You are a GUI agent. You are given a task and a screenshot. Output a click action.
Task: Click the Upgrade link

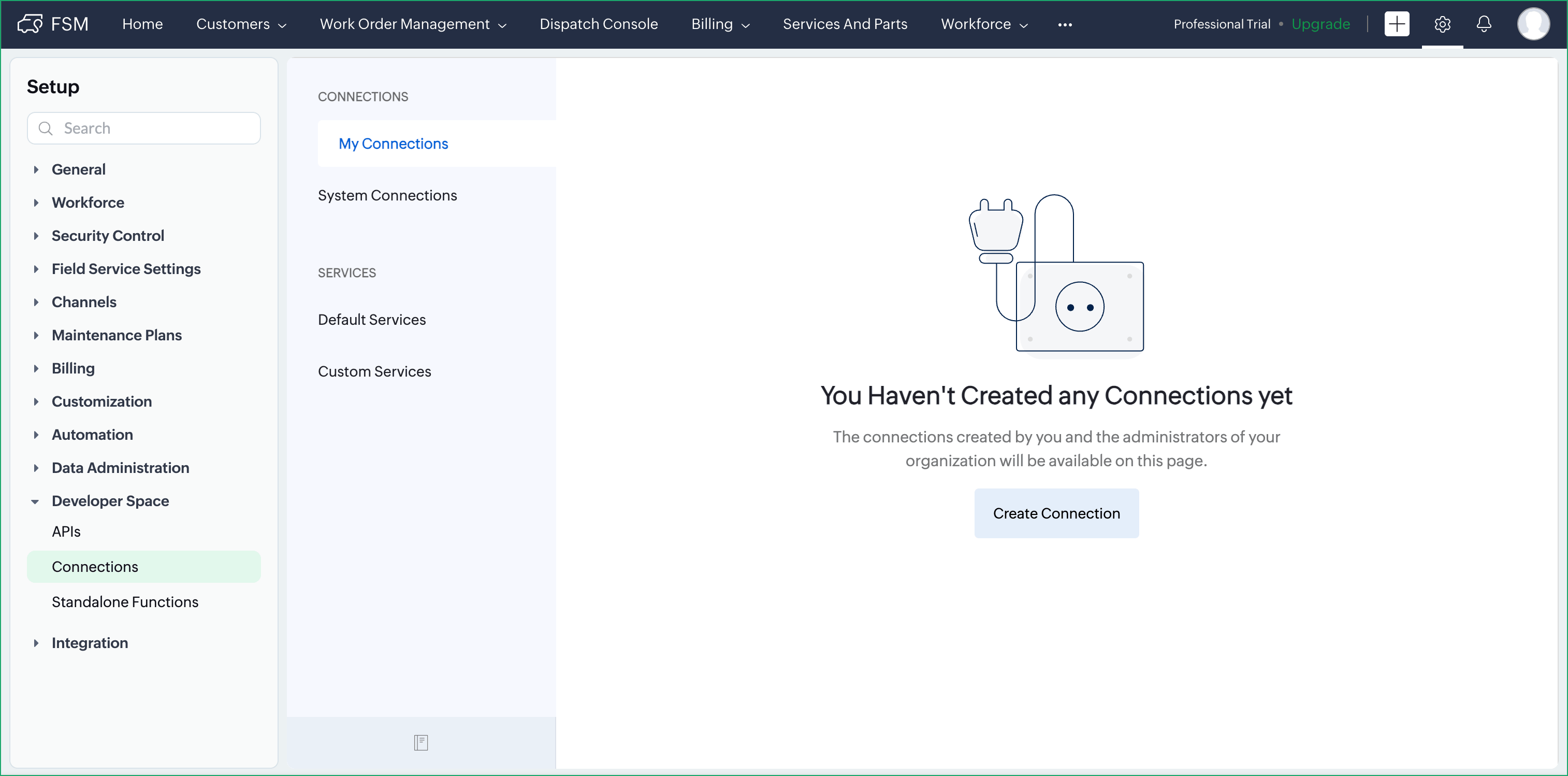coord(1320,24)
